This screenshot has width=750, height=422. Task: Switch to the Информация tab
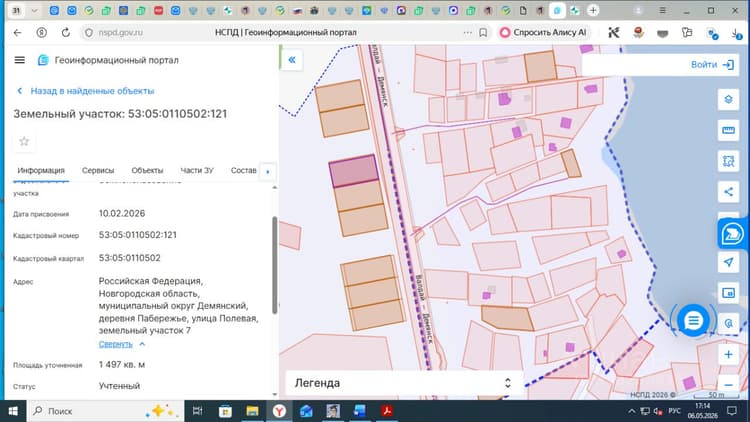click(41, 170)
